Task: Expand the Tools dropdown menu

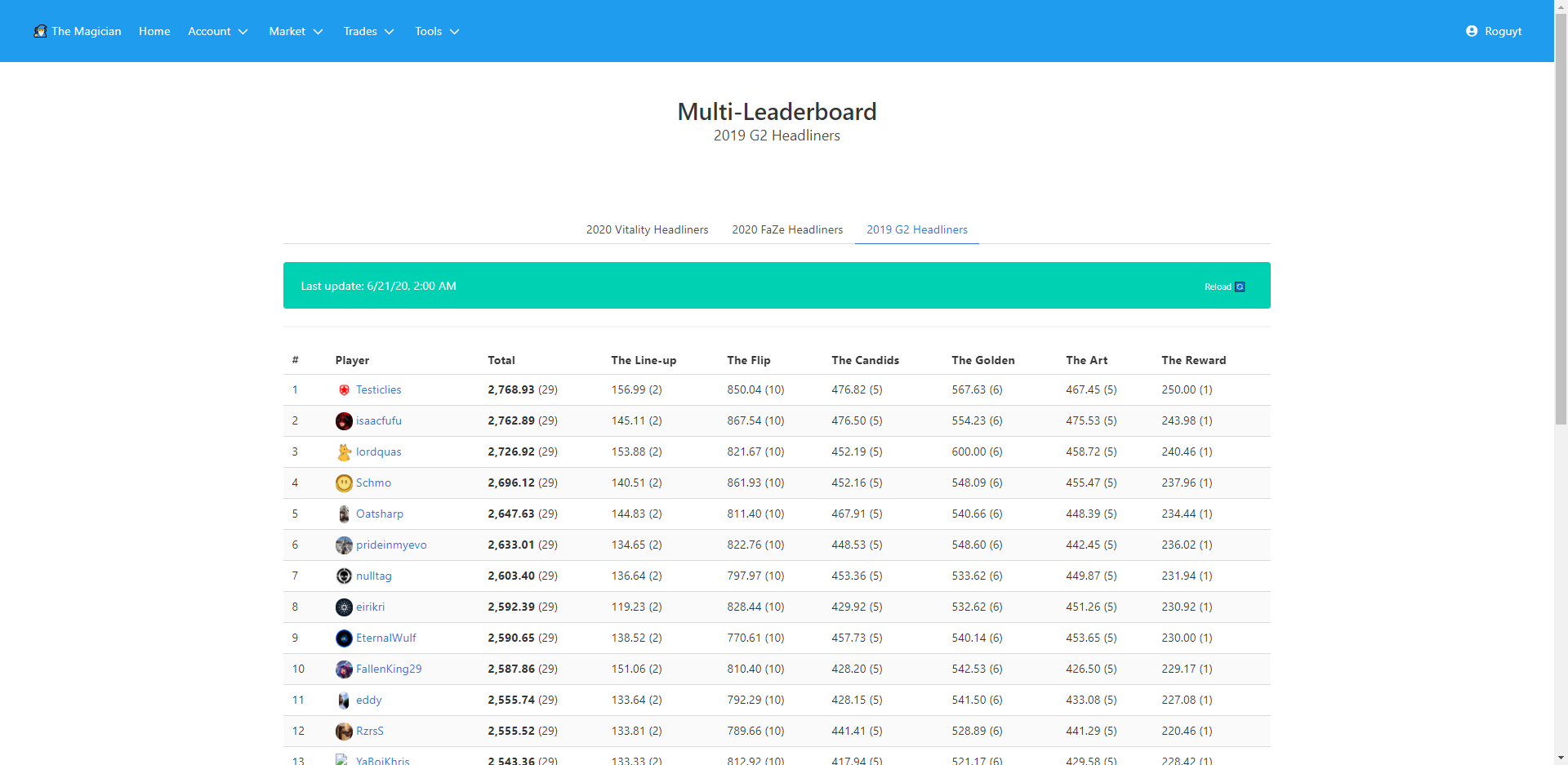Action: (x=437, y=31)
